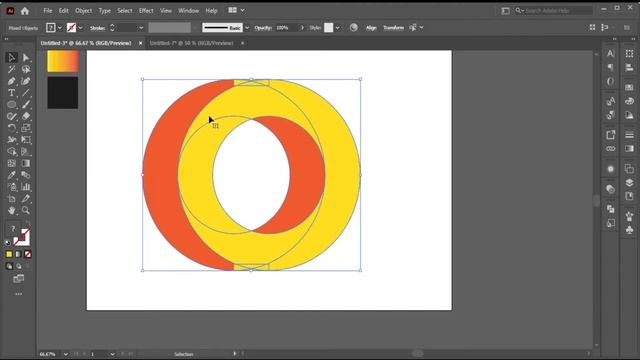Reset to default fill and stroke
The image size is (640, 360).
click(x=7, y=242)
